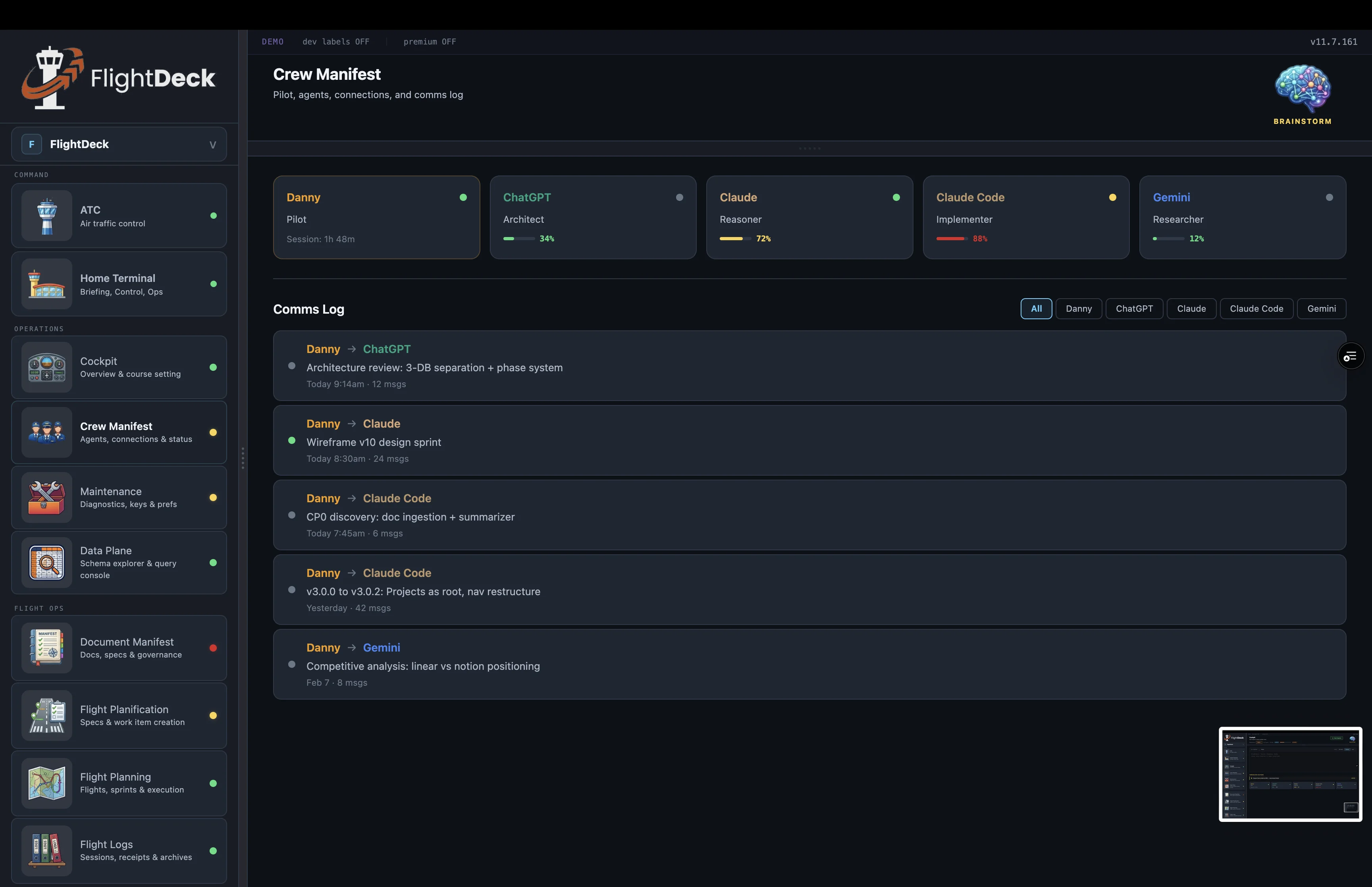Expand the header panel via the dotted handle
The image size is (1372, 887).
[x=809, y=148]
